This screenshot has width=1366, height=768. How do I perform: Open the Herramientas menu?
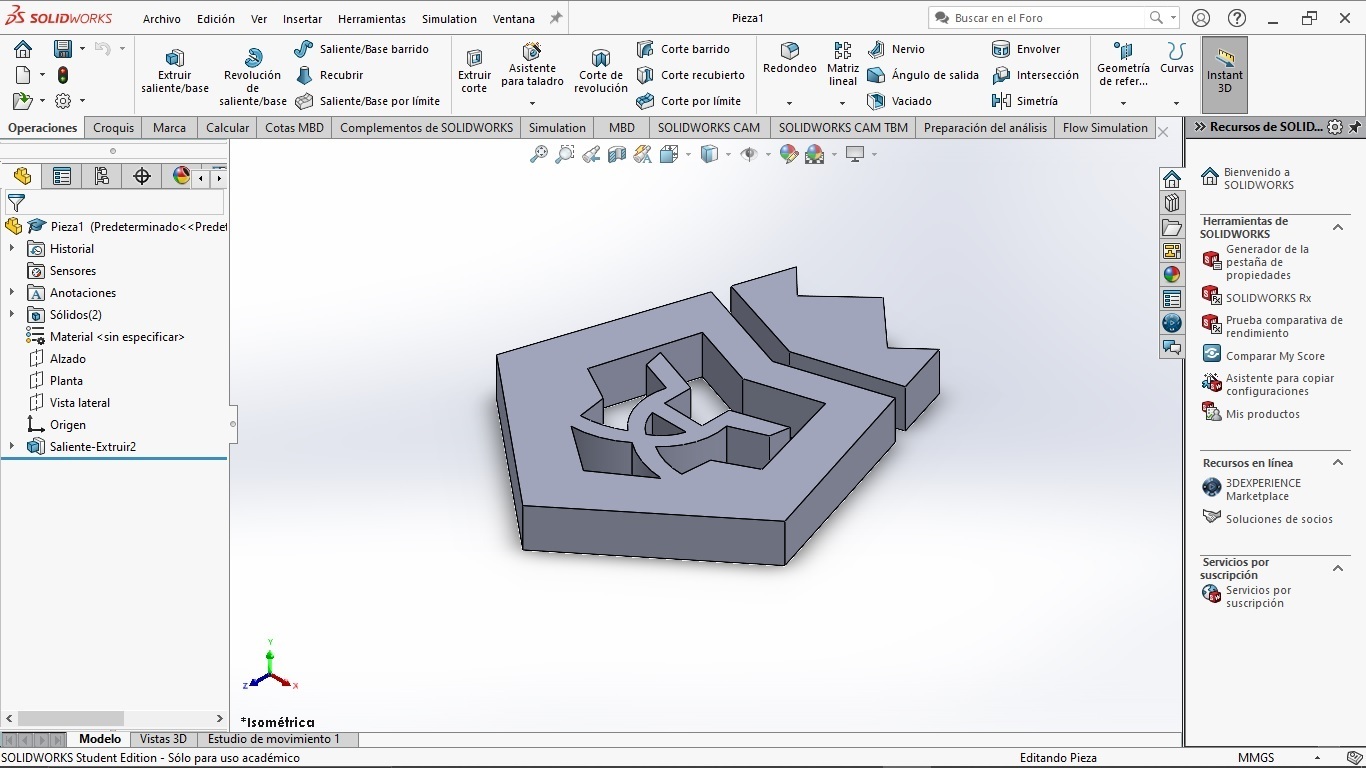(x=372, y=19)
